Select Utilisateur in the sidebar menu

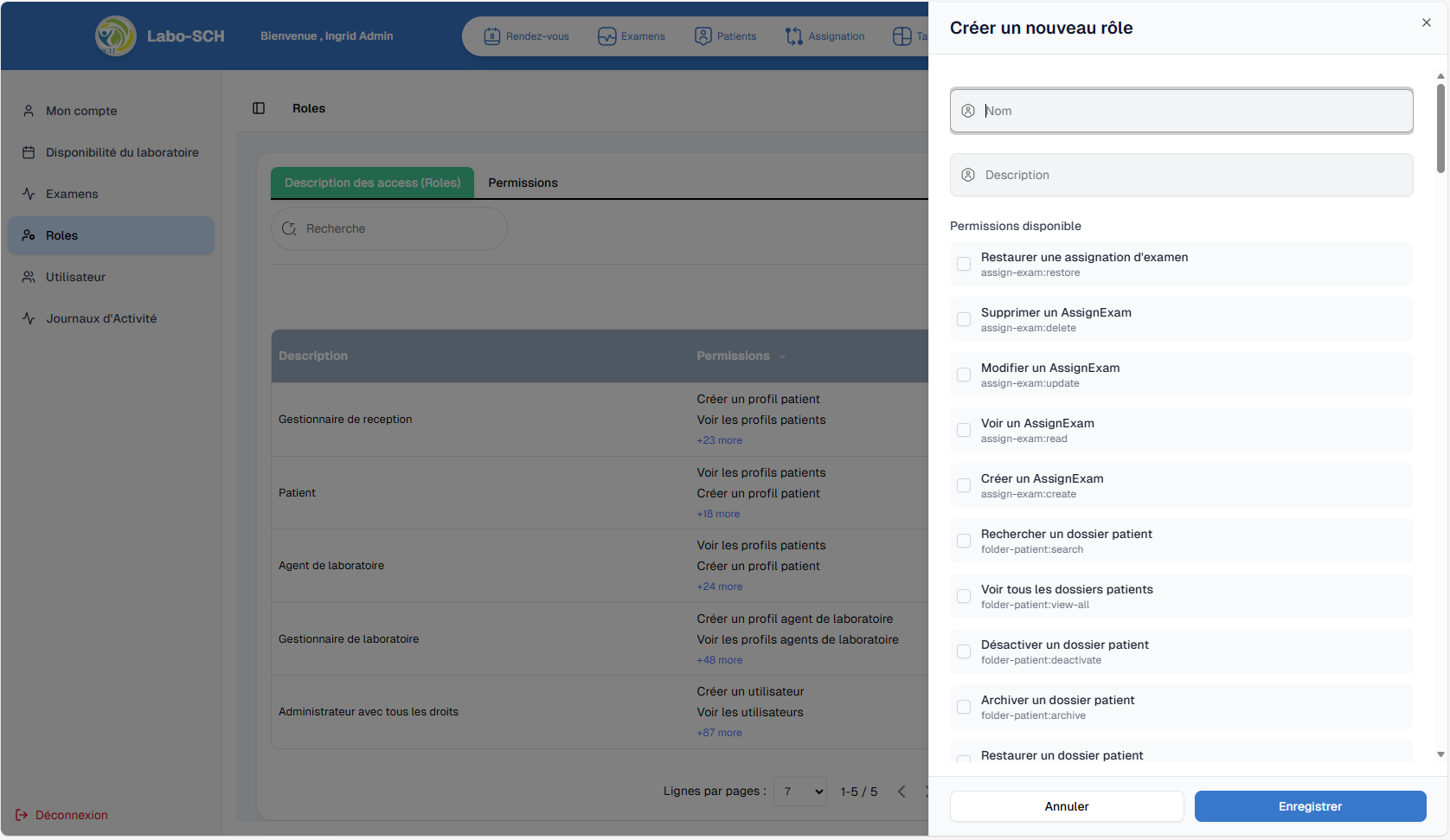[75, 277]
